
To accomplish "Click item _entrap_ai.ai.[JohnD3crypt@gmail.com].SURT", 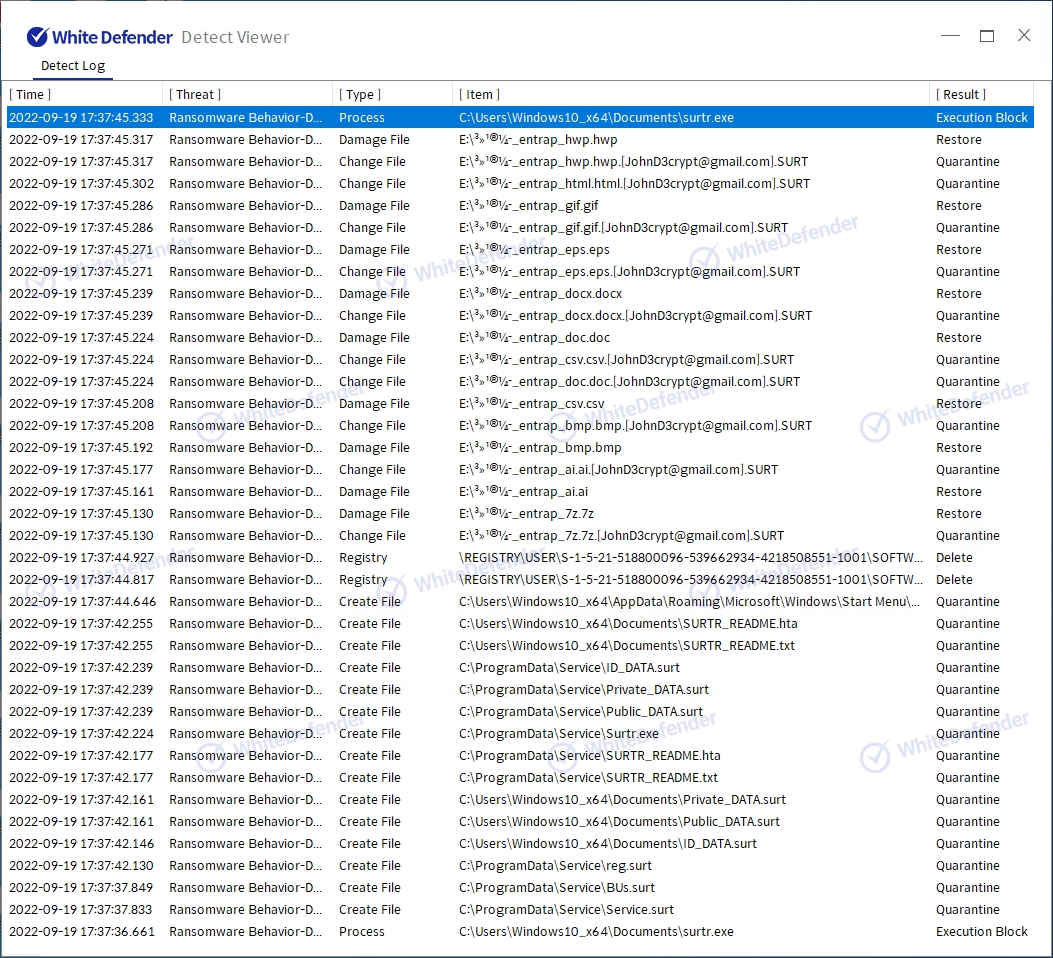I will [619, 470].
